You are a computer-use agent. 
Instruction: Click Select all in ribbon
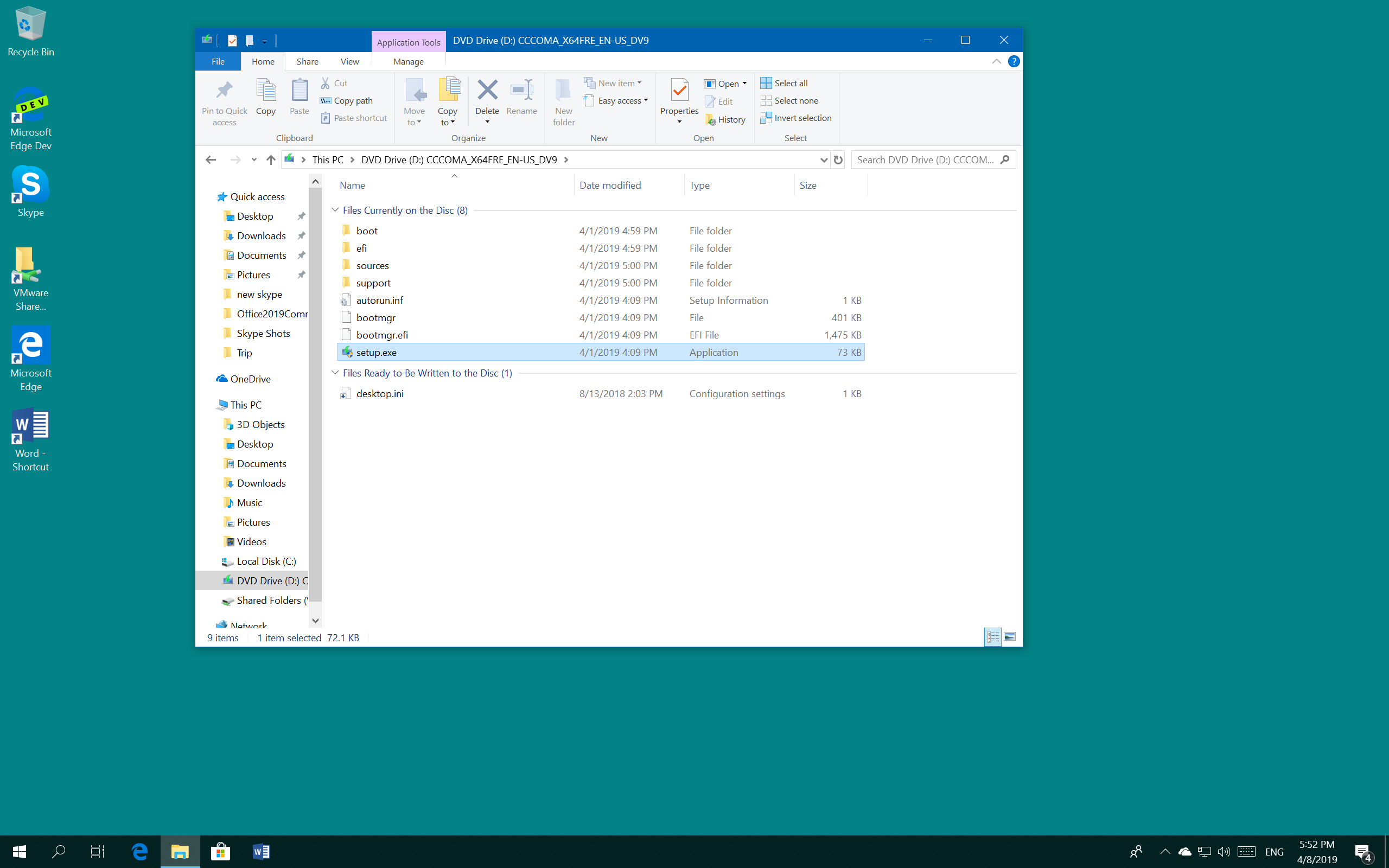click(784, 83)
